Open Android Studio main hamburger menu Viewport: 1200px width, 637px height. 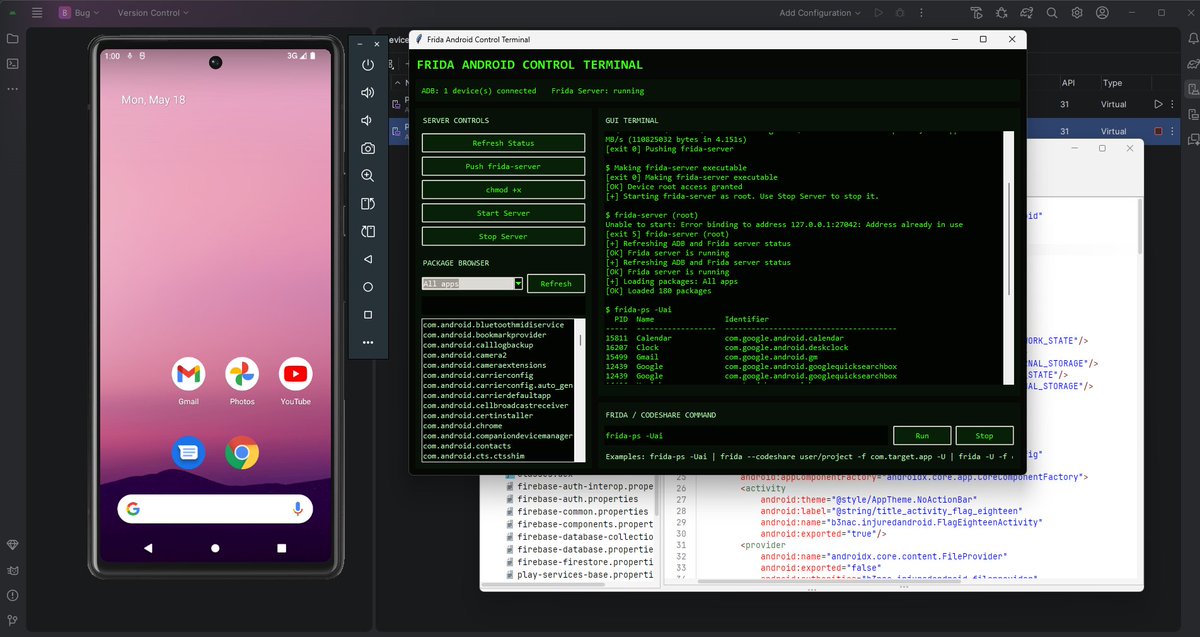[x=37, y=13]
